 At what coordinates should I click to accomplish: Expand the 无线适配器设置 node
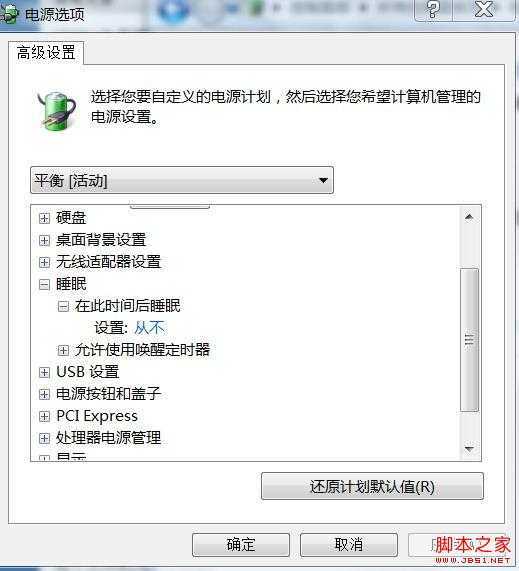pyautogui.click(x=44, y=262)
